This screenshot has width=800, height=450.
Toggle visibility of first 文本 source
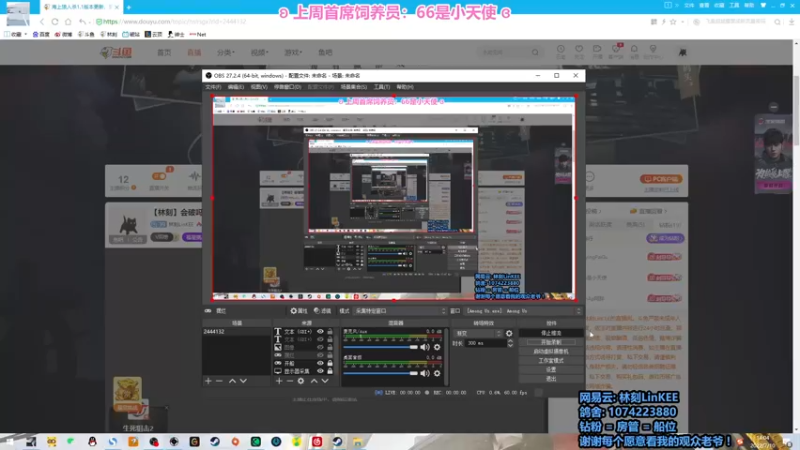point(320,332)
